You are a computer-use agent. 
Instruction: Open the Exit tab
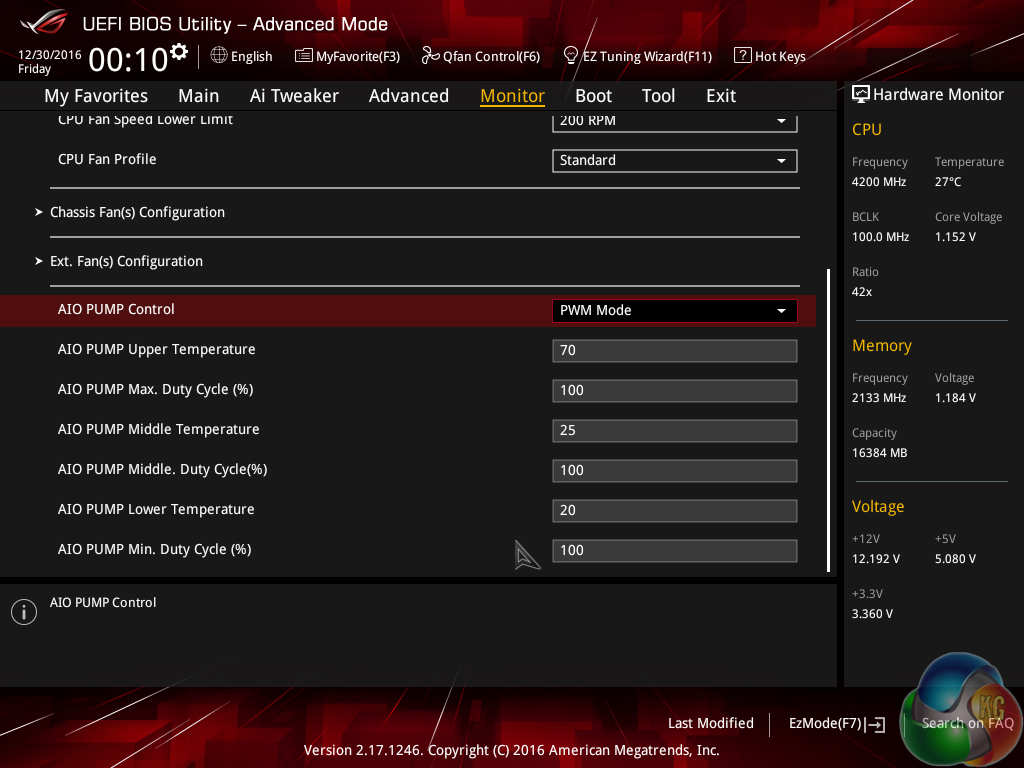tap(721, 96)
